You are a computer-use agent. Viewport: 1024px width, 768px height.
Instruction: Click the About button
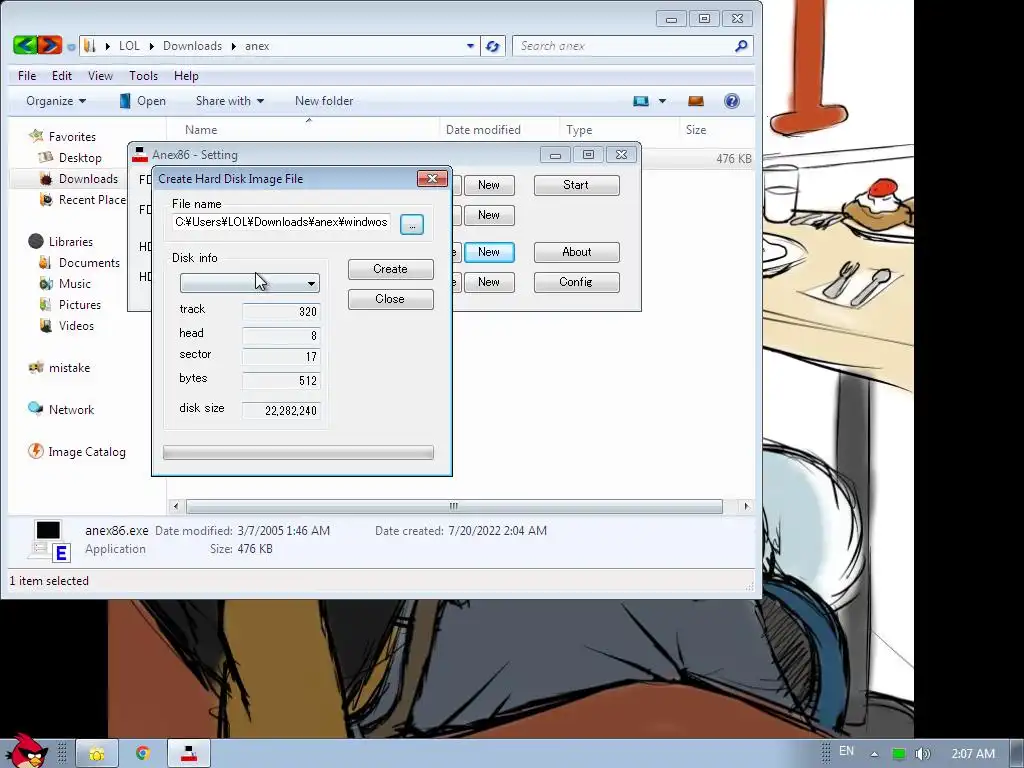577,252
